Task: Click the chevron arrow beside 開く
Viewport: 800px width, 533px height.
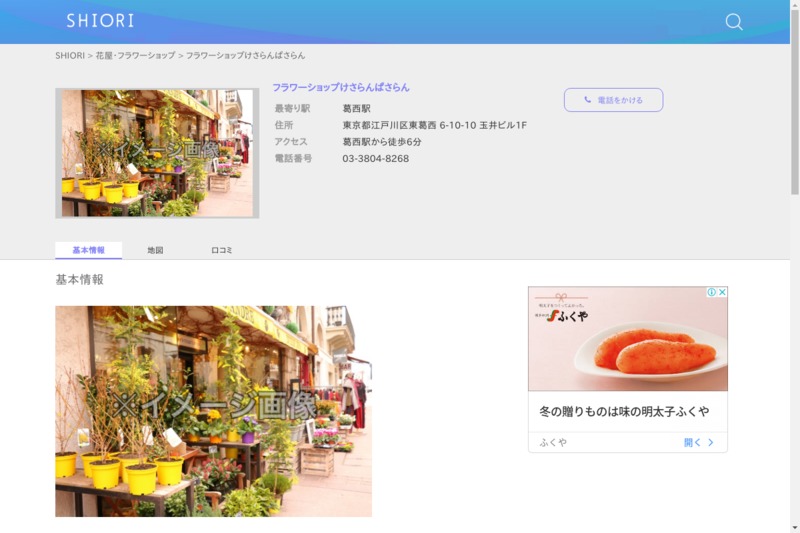Action: click(710, 442)
